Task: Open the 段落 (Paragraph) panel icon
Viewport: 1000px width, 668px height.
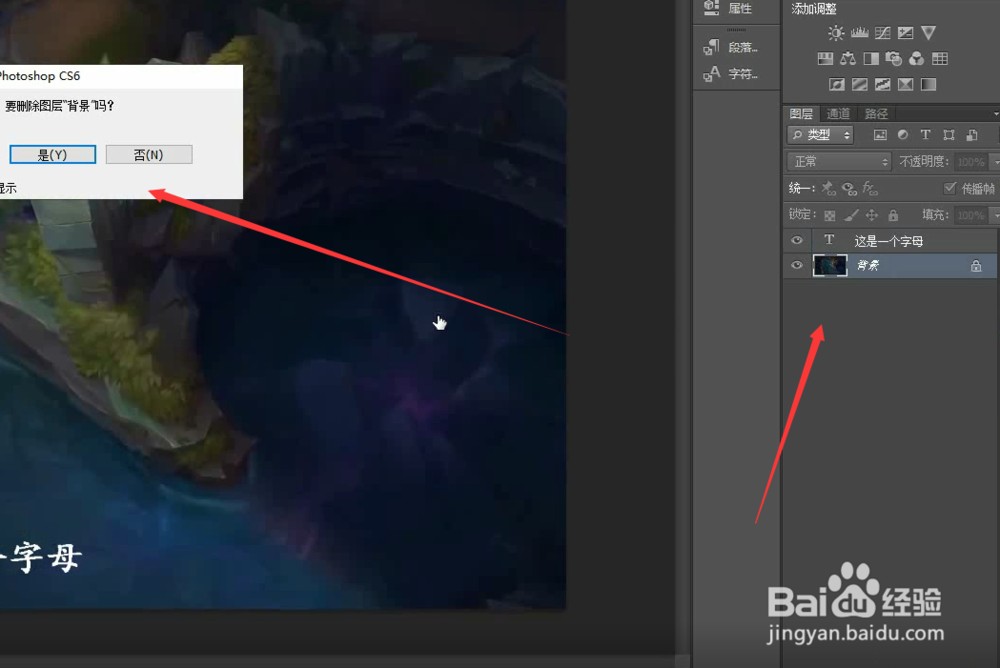Action: tap(711, 47)
